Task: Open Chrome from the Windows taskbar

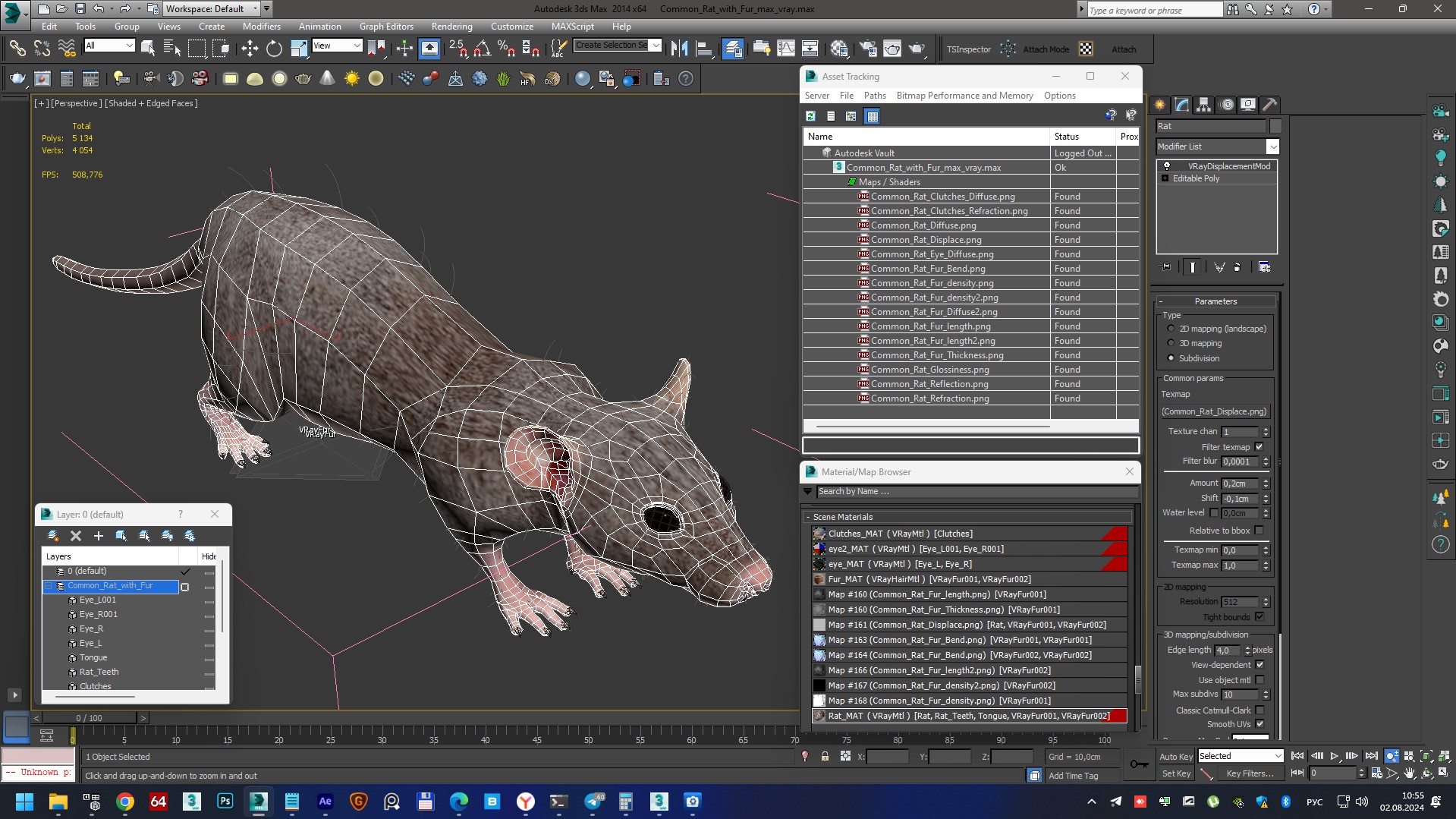Action: (x=125, y=802)
